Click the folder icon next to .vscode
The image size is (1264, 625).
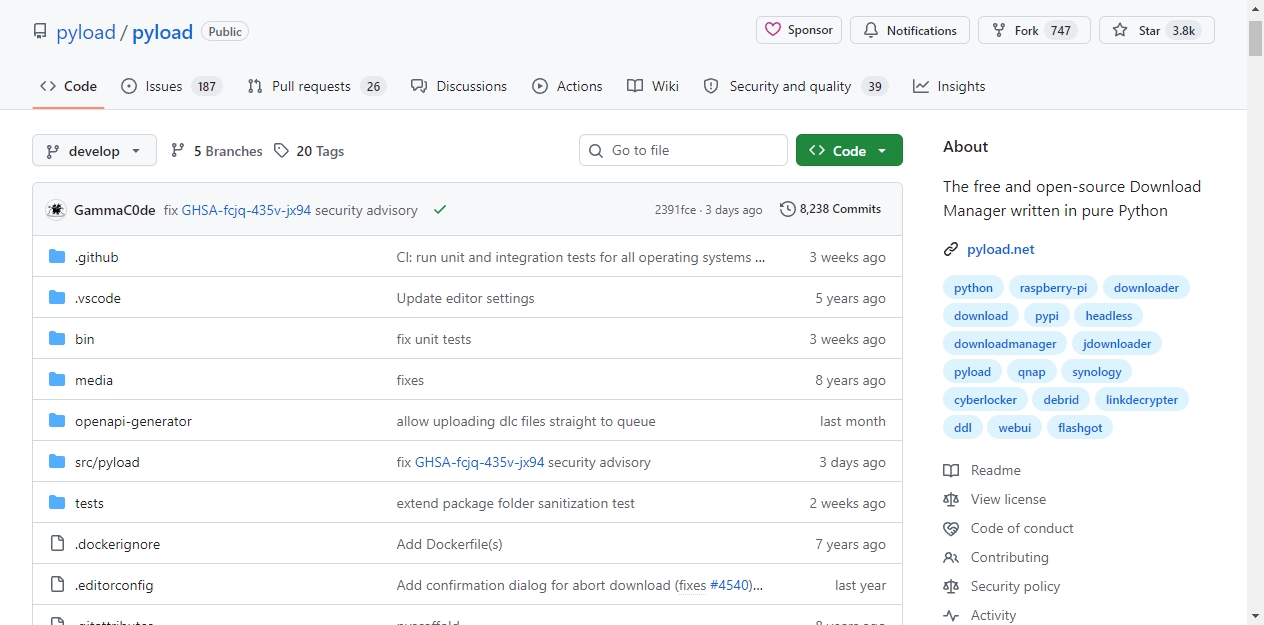(x=57, y=298)
